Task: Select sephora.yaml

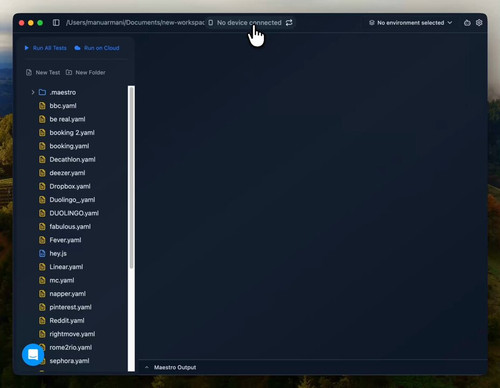Action: pos(69,361)
